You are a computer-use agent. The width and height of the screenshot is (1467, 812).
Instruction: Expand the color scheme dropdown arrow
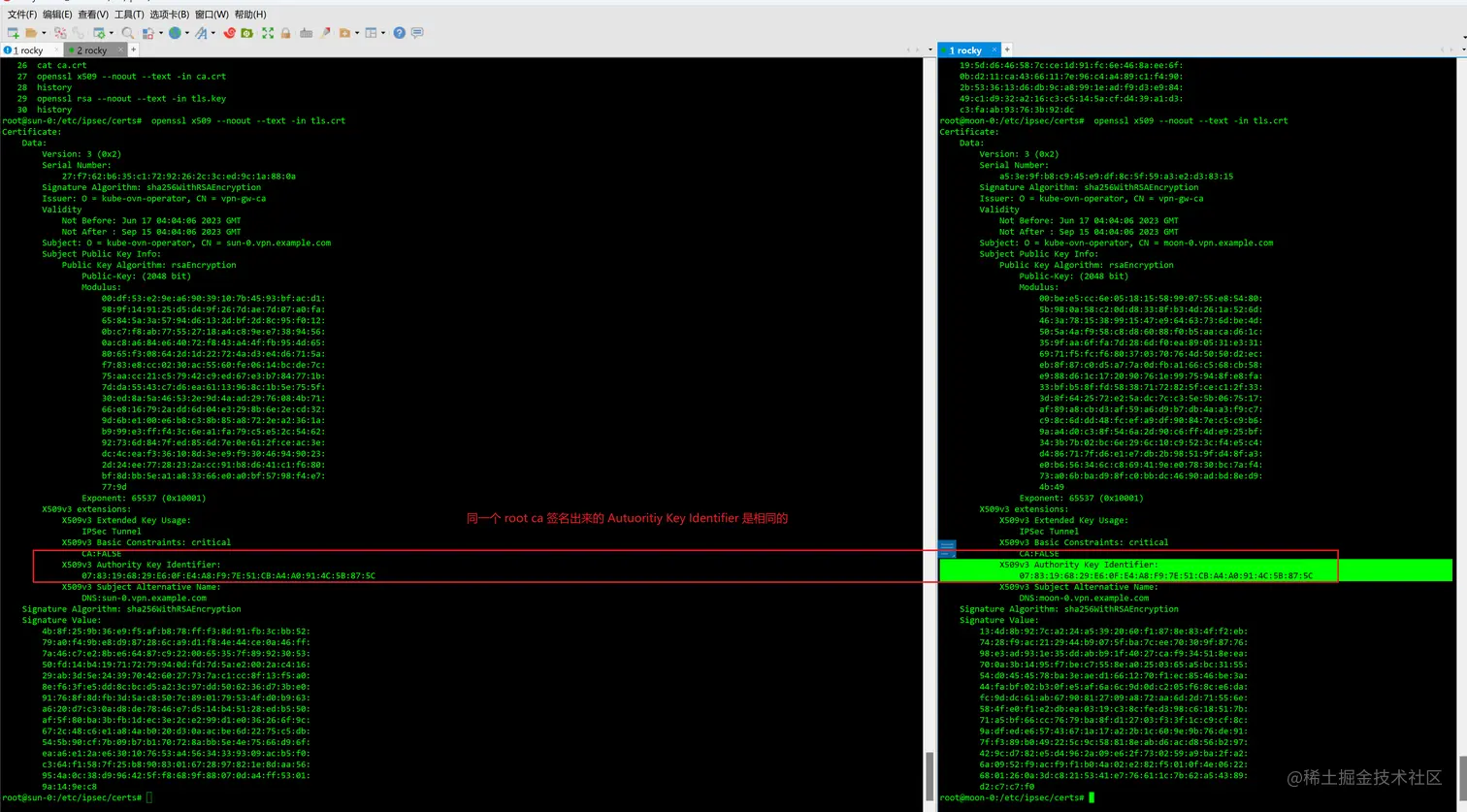point(160,33)
